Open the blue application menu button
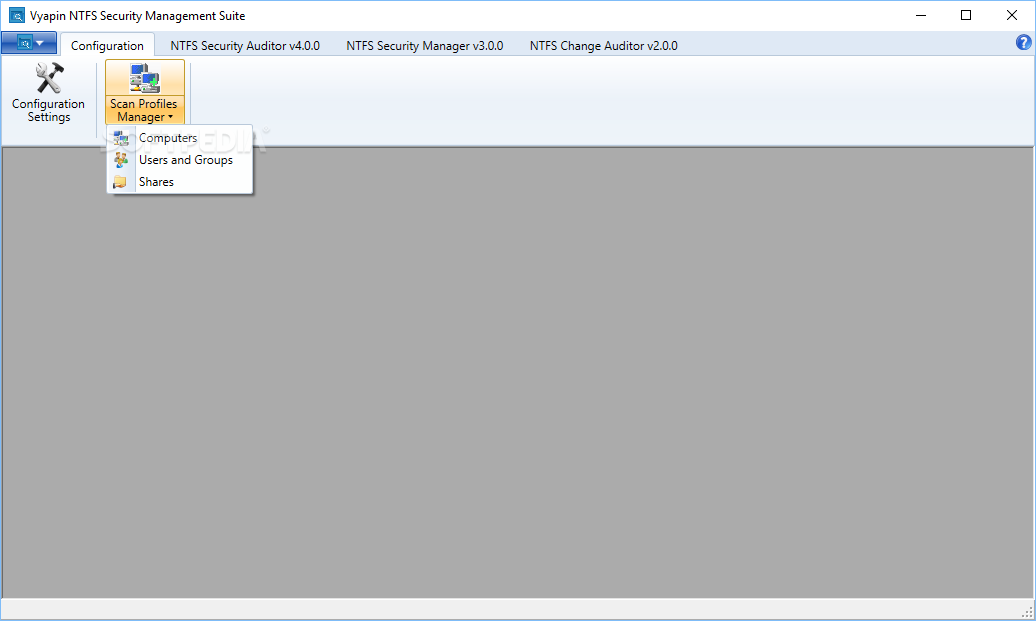This screenshot has height=621, width=1036. pyautogui.click(x=29, y=43)
